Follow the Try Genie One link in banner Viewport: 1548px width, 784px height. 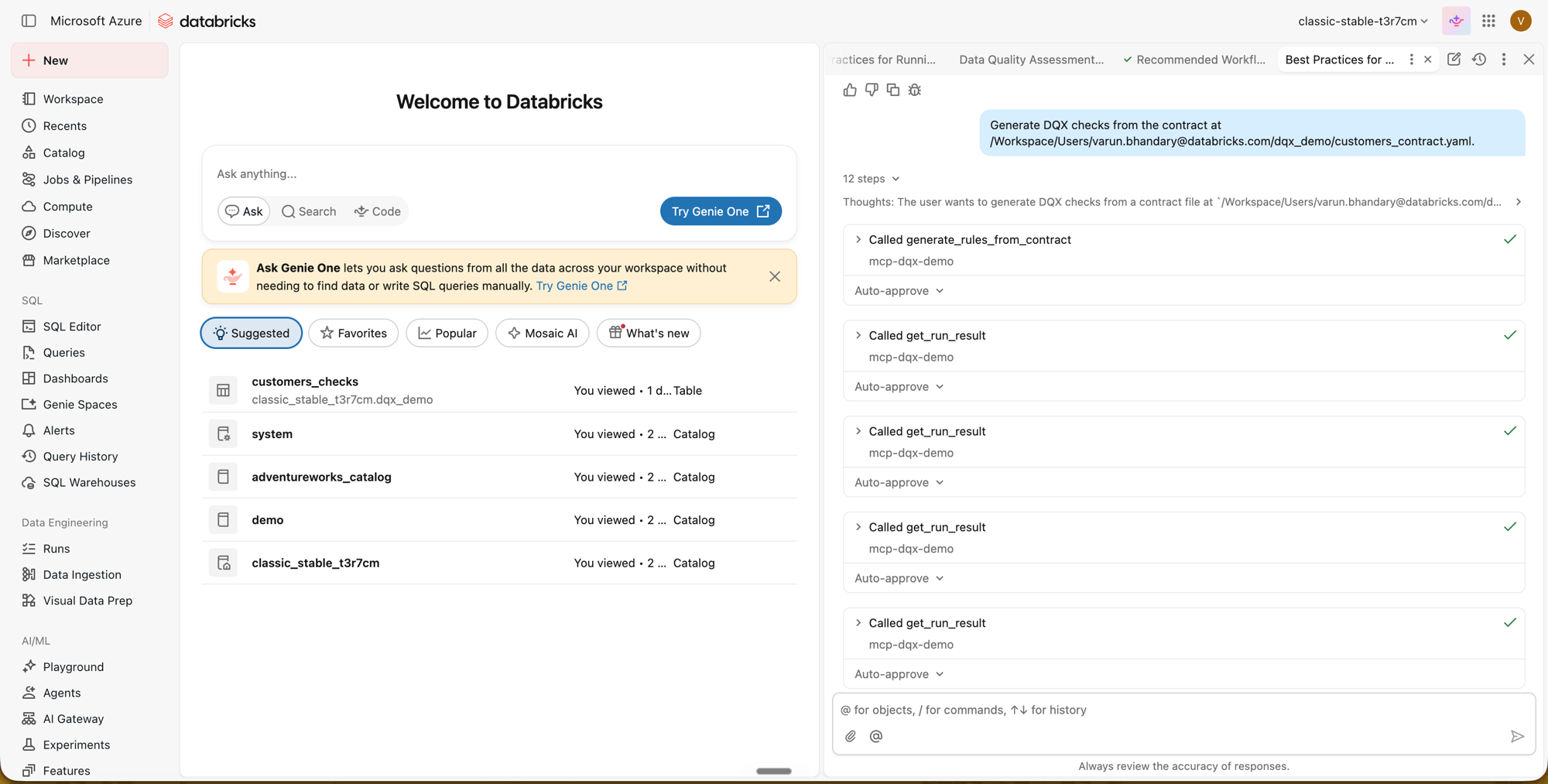pos(581,286)
